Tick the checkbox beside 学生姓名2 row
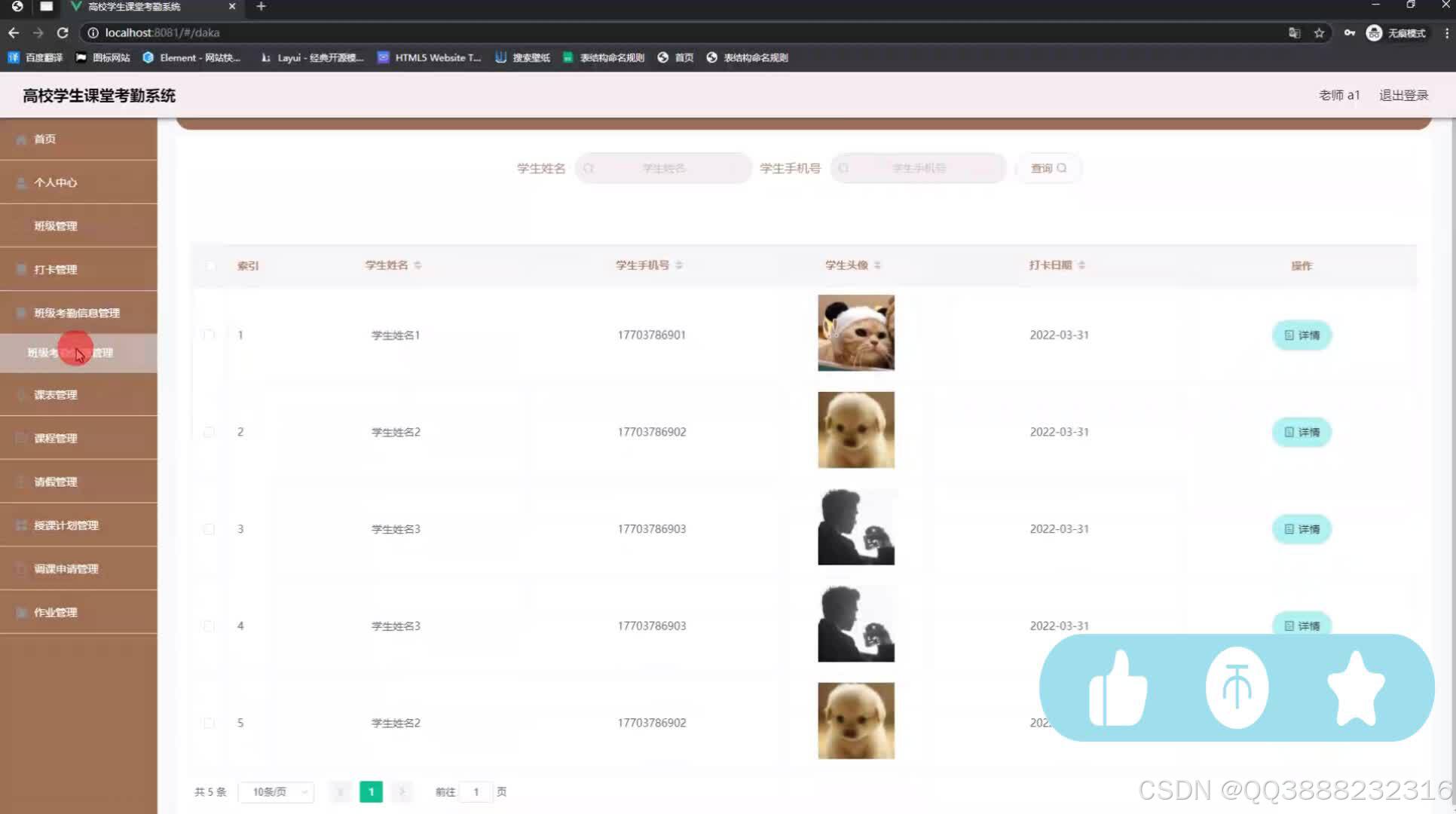The width and height of the screenshot is (1456, 814). [x=210, y=432]
